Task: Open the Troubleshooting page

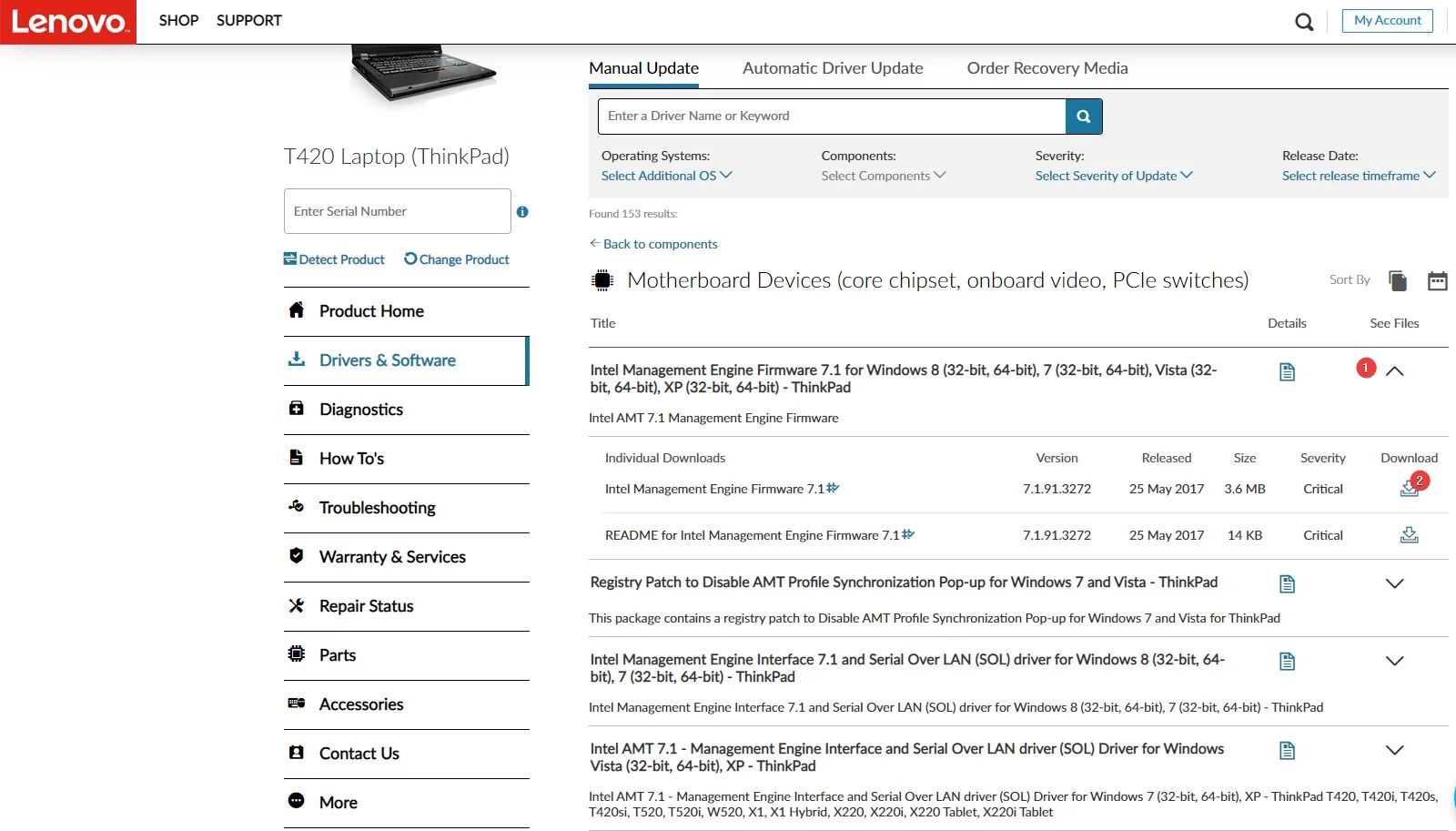Action: click(x=406, y=508)
